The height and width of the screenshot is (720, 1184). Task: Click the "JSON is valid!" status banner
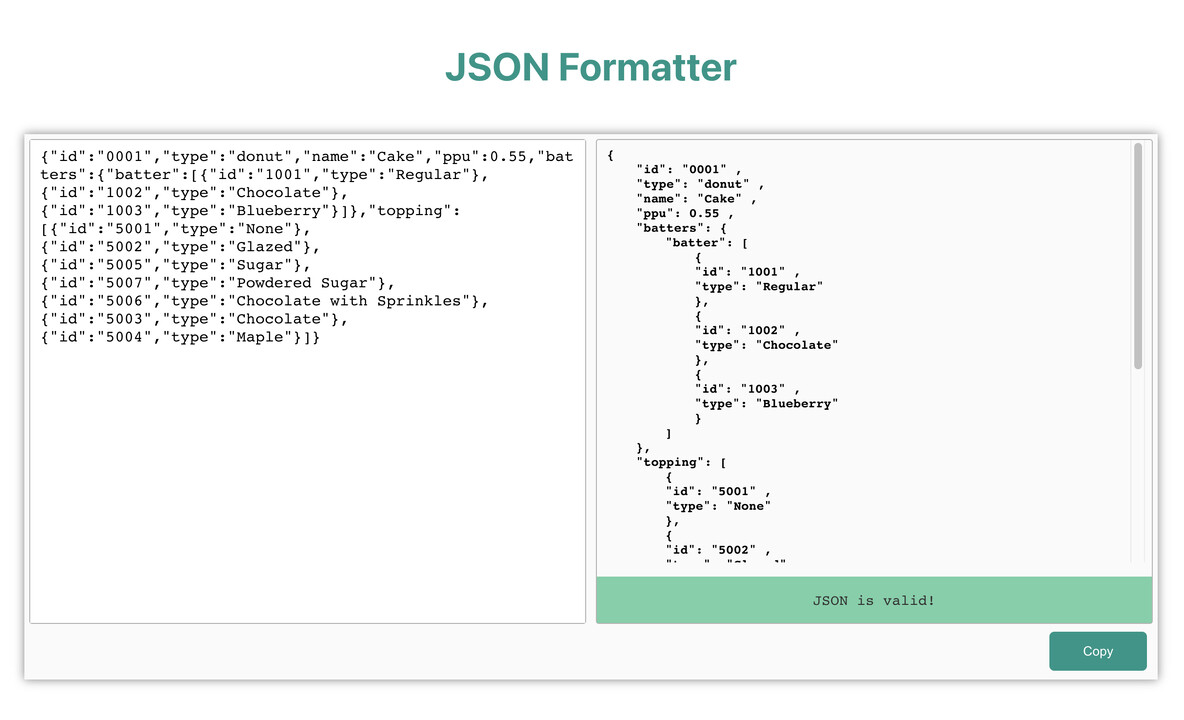point(873,600)
